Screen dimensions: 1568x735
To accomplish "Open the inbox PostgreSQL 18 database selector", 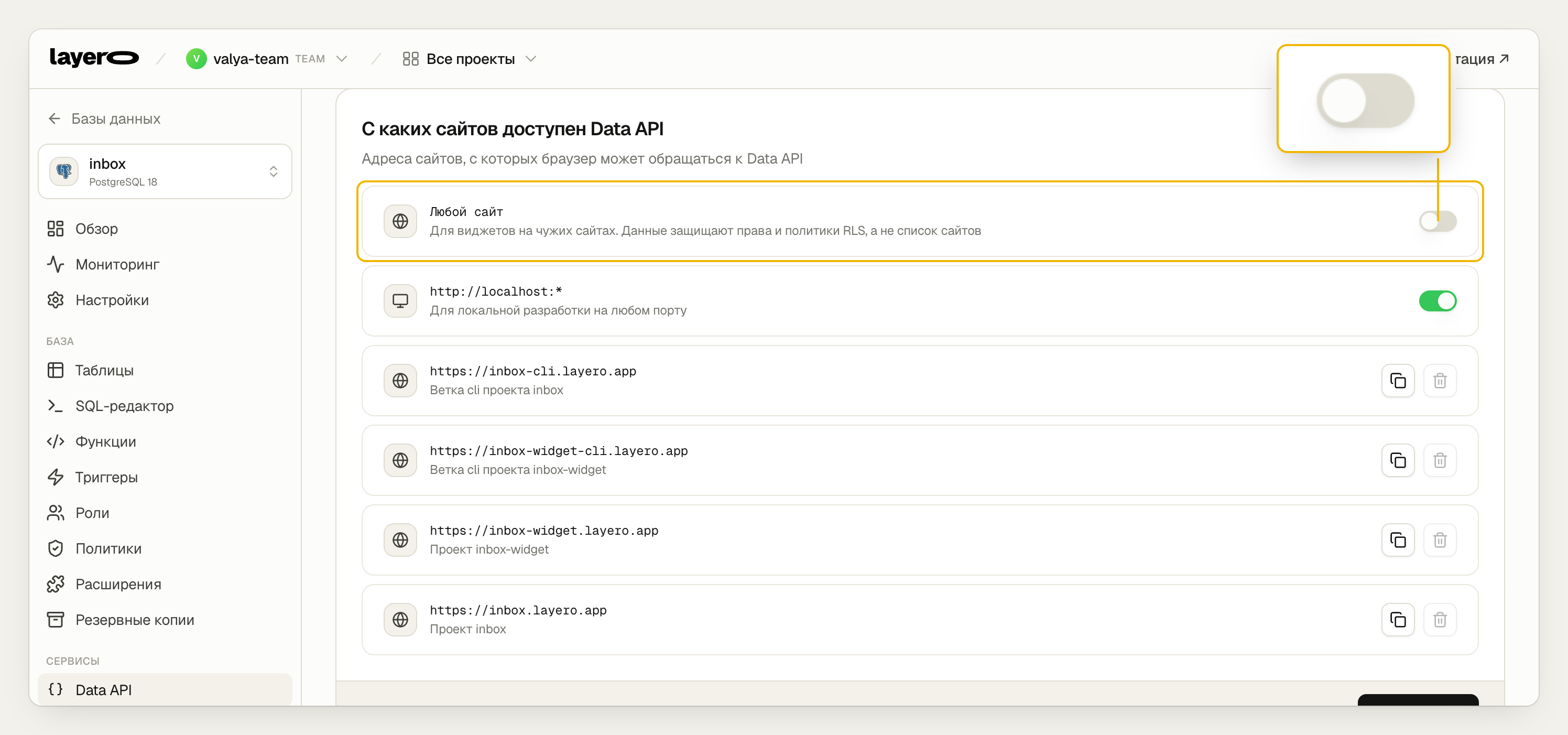I will 165,172.
